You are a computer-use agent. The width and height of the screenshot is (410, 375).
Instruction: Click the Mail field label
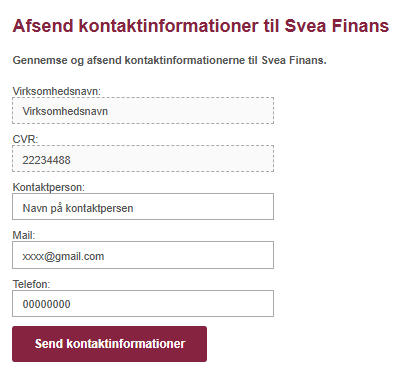pos(24,235)
